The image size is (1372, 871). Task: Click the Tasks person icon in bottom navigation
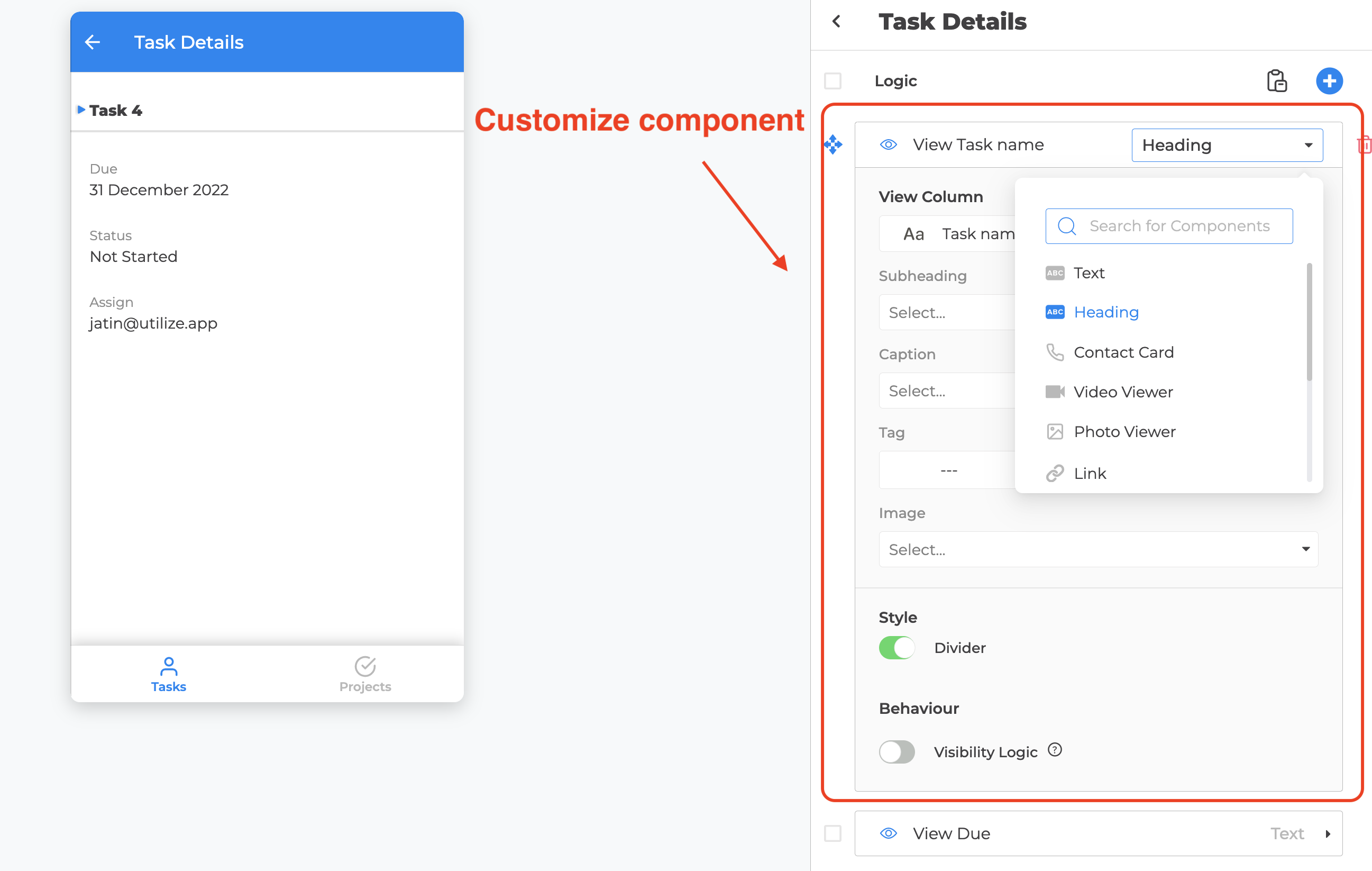coord(169,666)
